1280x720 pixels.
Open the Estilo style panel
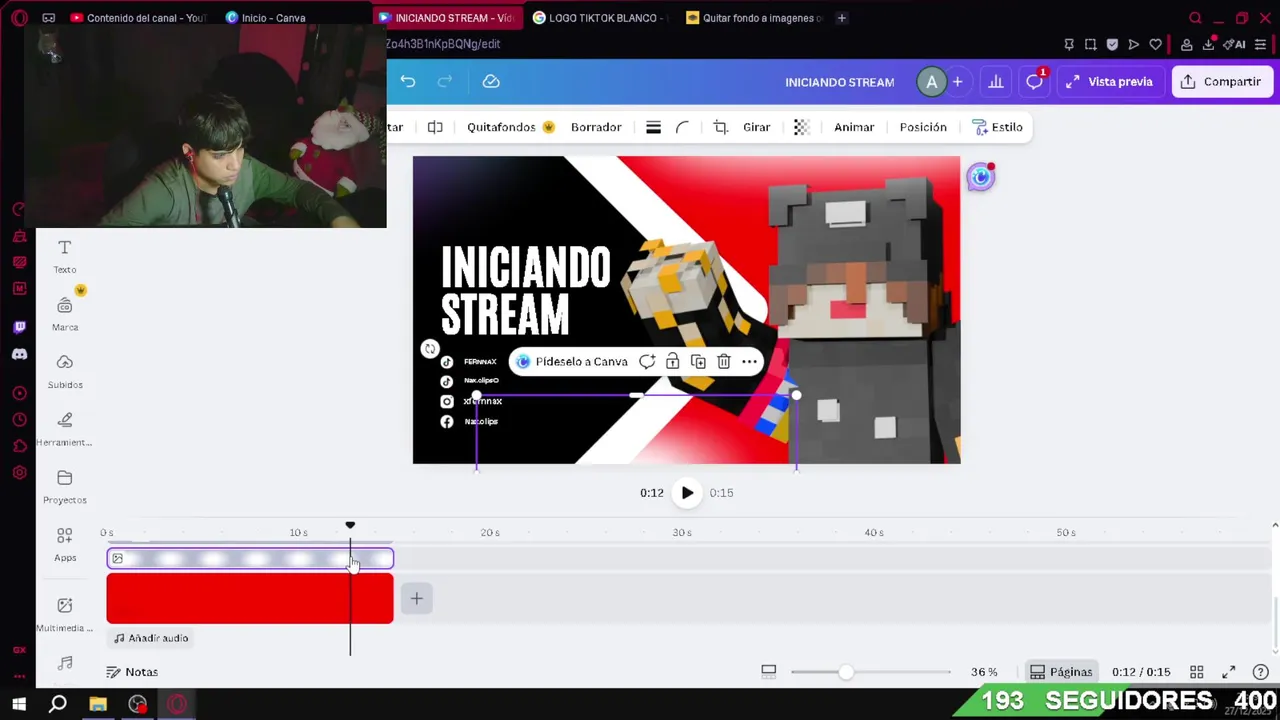pos(997,127)
